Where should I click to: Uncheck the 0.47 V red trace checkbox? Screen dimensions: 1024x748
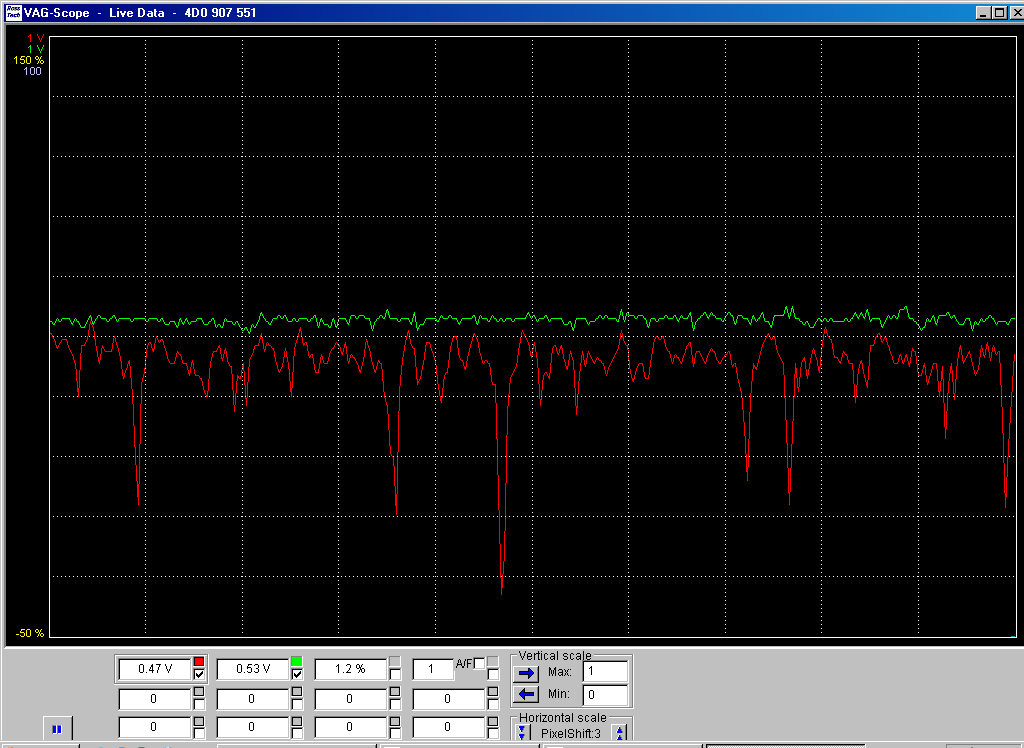pyautogui.click(x=199, y=675)
